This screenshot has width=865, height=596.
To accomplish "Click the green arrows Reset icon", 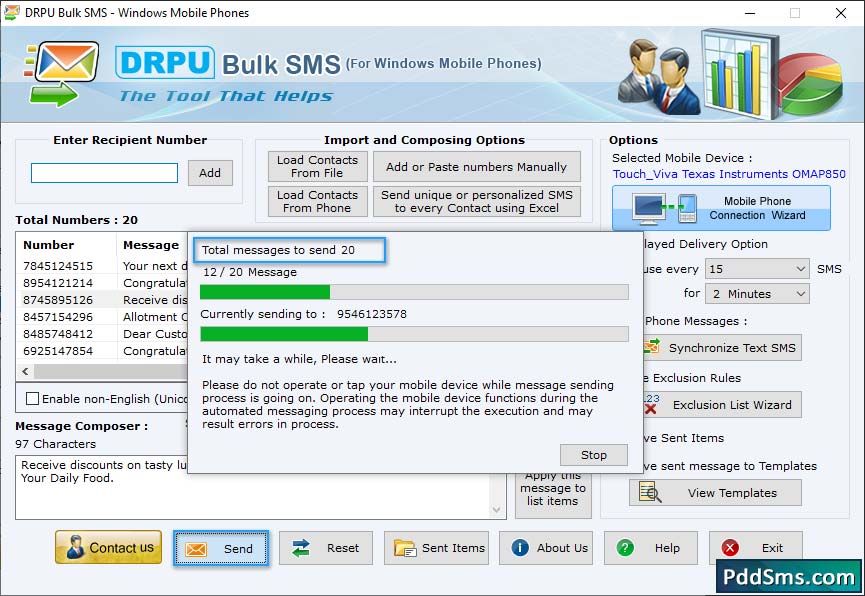I will pos(301,548).
